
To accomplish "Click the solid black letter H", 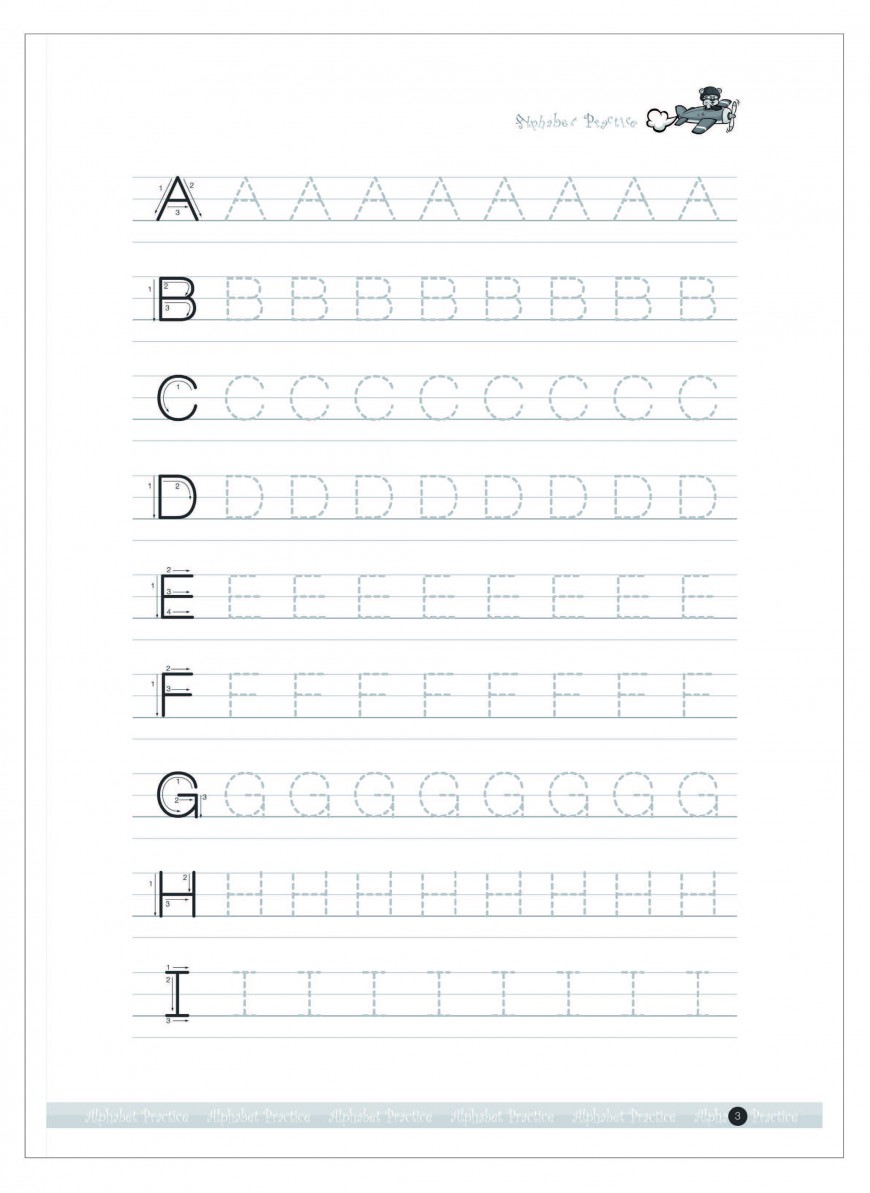I will (177, 893).
